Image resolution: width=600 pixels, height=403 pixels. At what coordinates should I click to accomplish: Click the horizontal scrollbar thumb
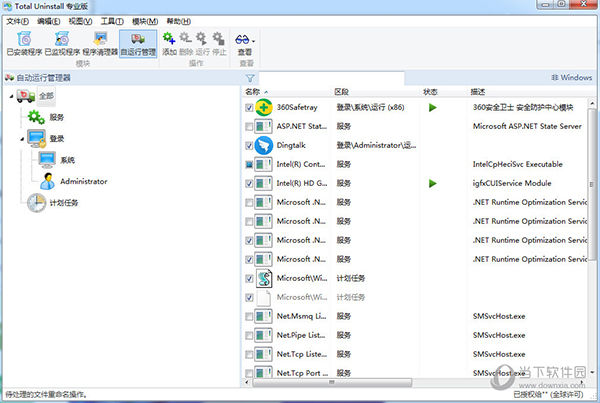point(332,382)
